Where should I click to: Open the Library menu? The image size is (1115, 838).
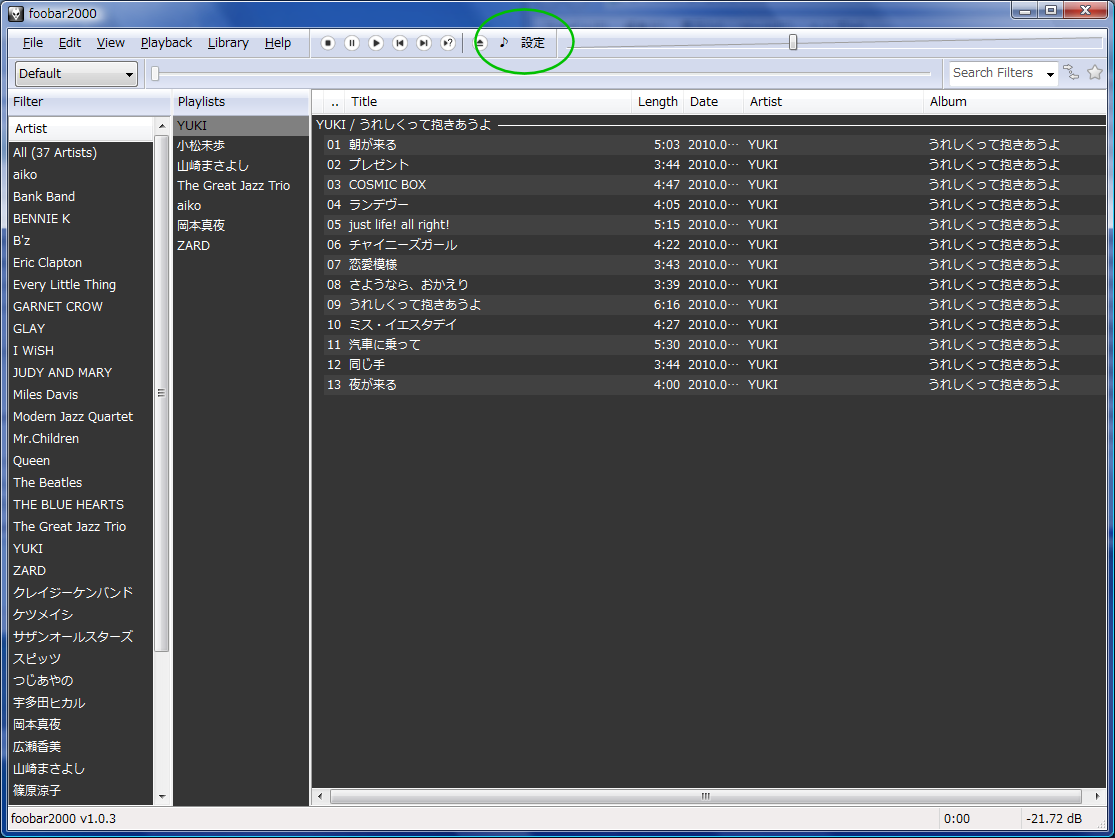pos(228,43)
